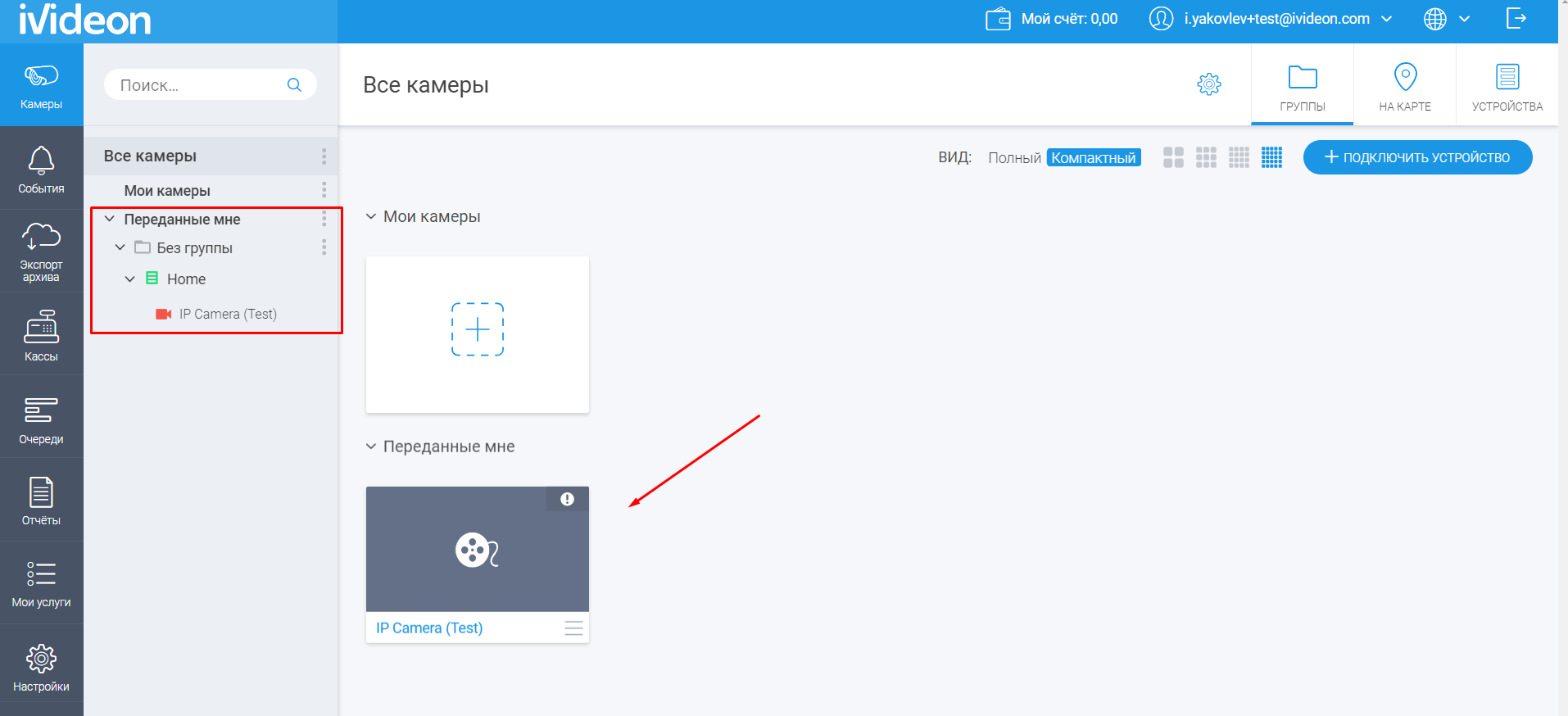Click ПОДКЛЮЧИТЬ УСТРОЙСТВО button

(1417, 157)
